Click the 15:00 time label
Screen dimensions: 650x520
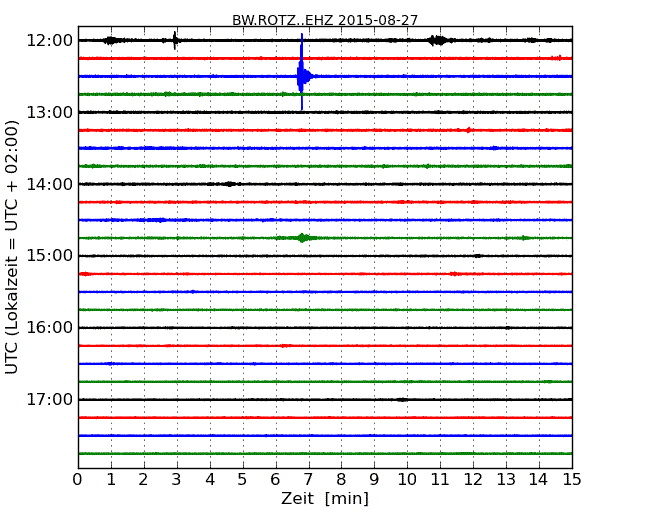pos(50,256)
